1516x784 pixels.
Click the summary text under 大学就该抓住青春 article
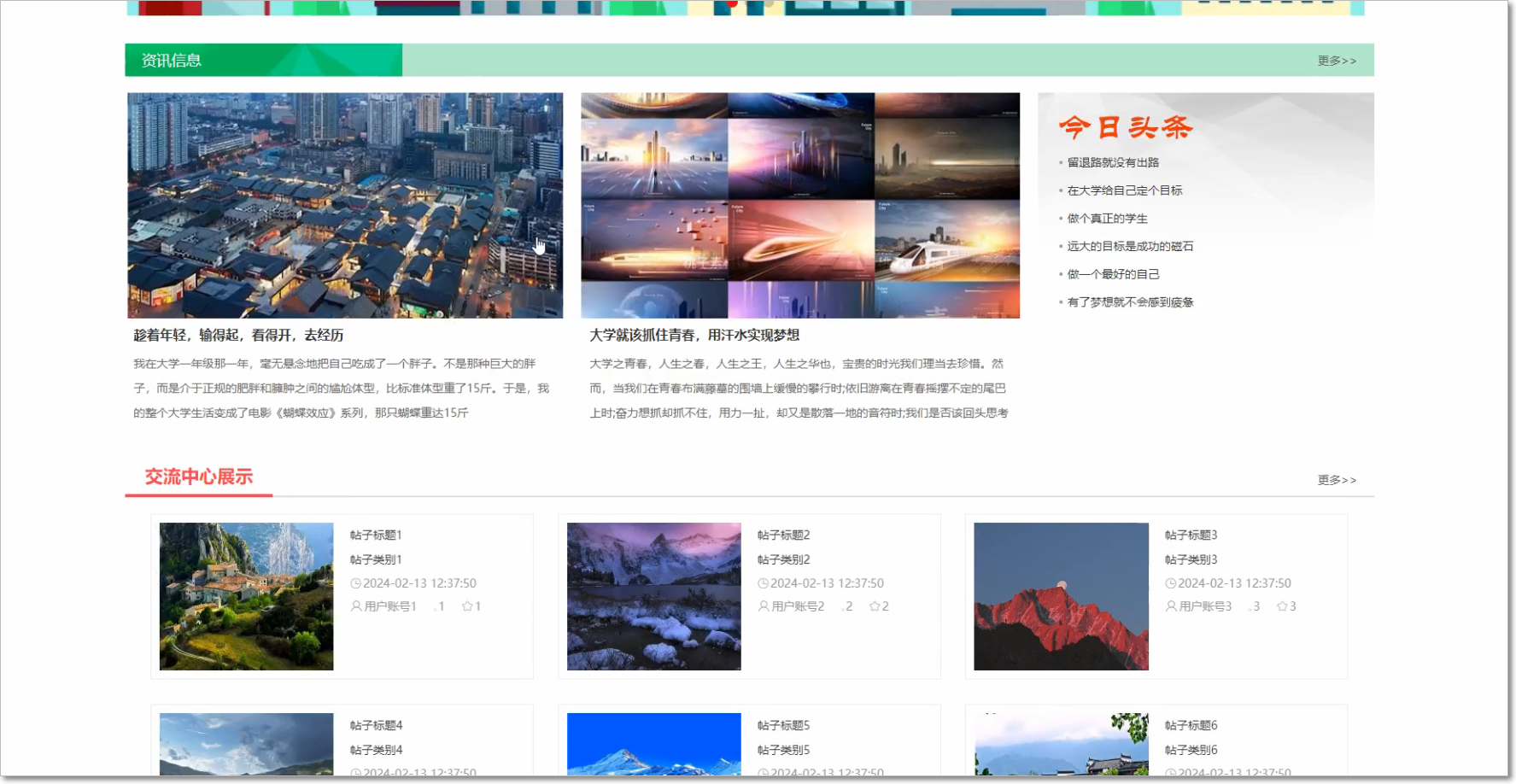tap(799, 389)
